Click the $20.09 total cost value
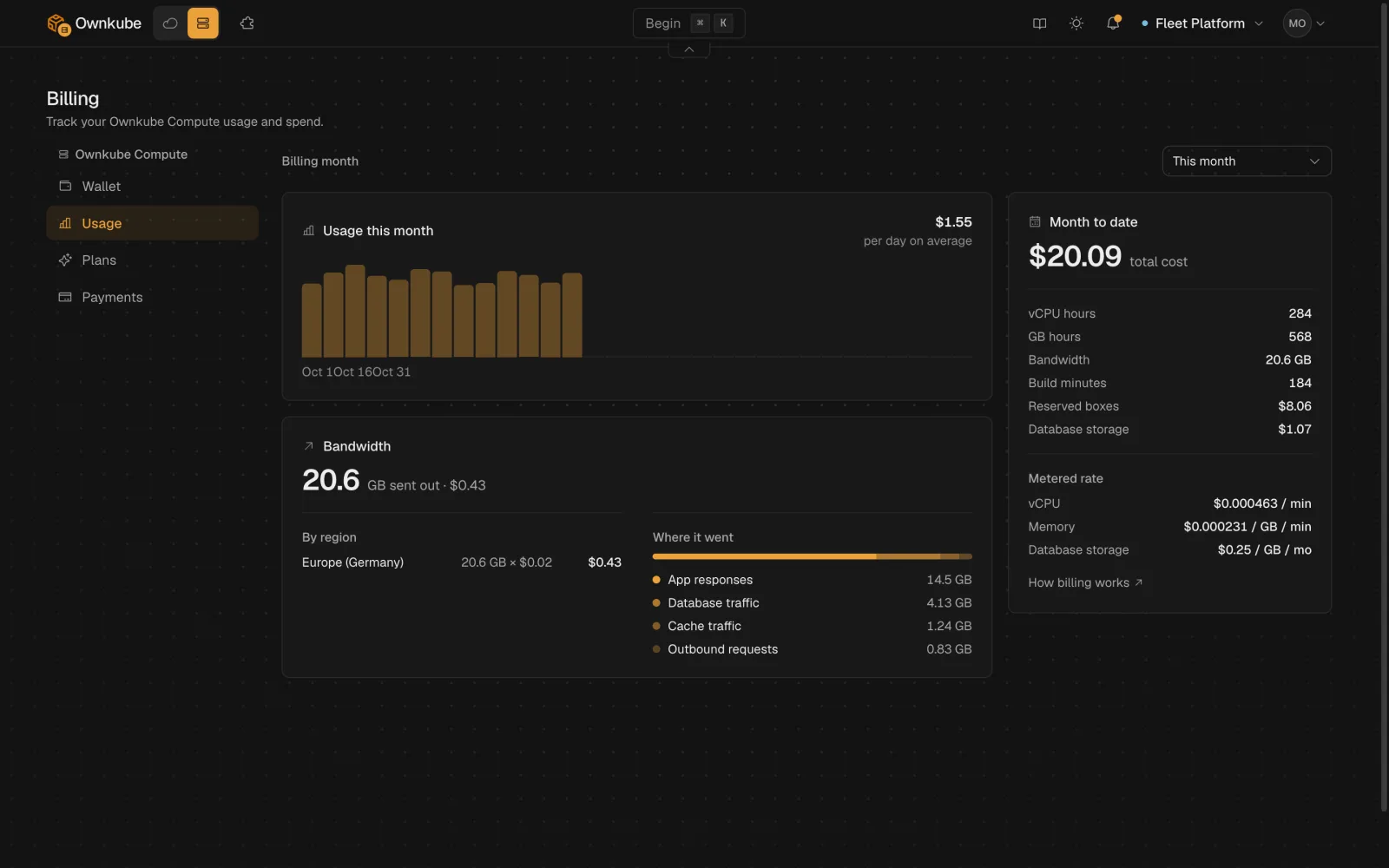The height and width of the screenshot is (868, 1389). [x=1075, y=256]
